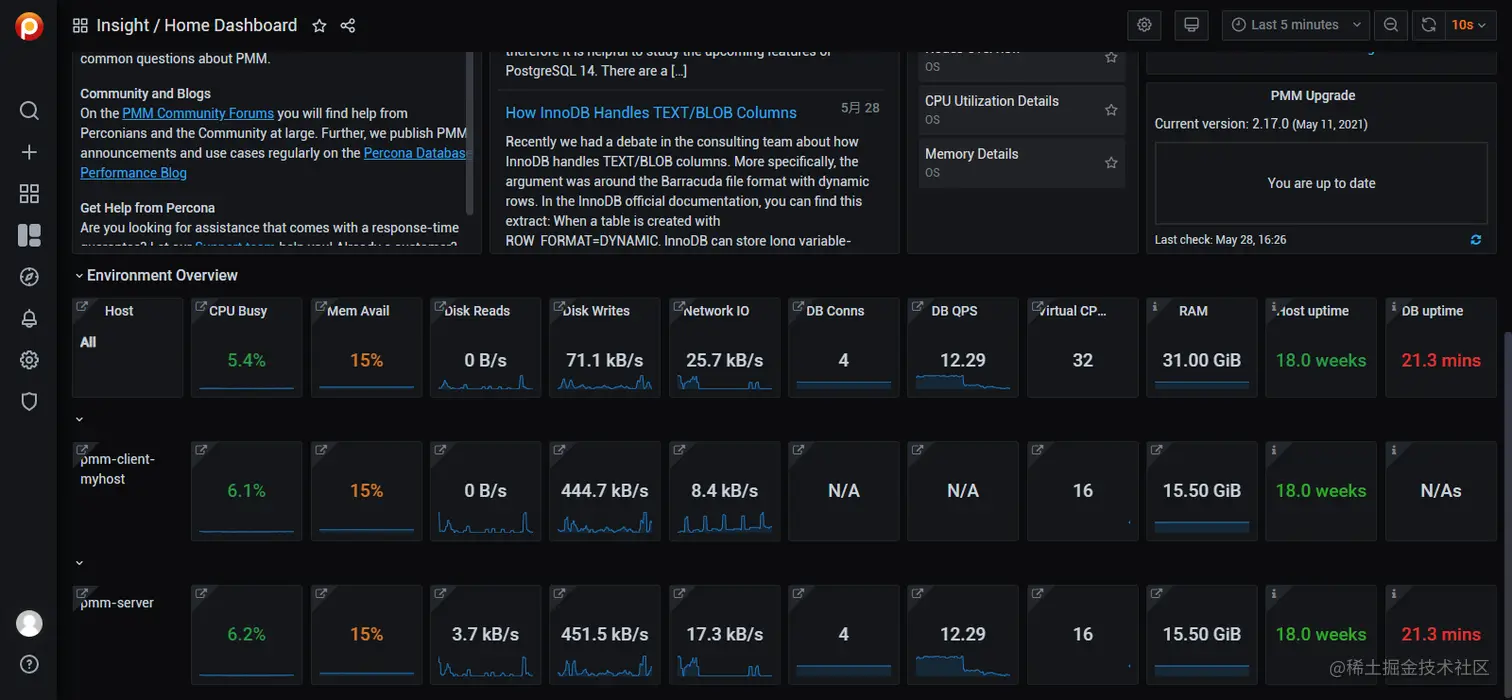Click the pmm-server 17.3 kB/s network IO
The width and height of the screenshot is (1512, 700).
(x=725, y=634)
